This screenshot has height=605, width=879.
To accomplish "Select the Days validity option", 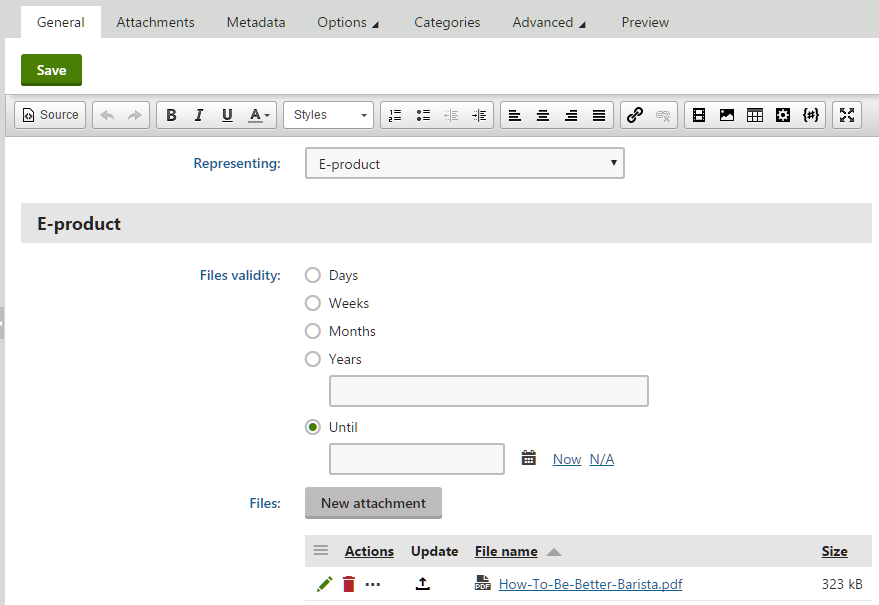I will pyautogui.click(x=312, y=275).
